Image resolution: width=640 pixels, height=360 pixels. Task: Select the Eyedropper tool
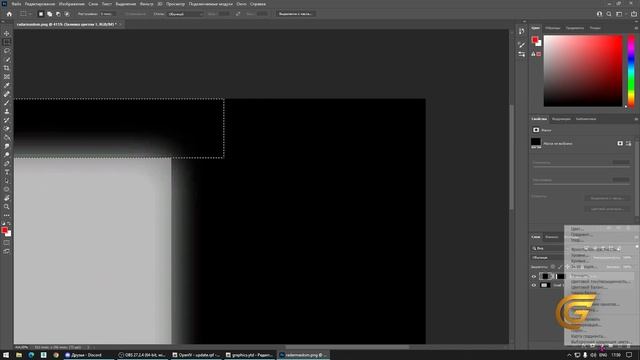click(x=7, y=85)
